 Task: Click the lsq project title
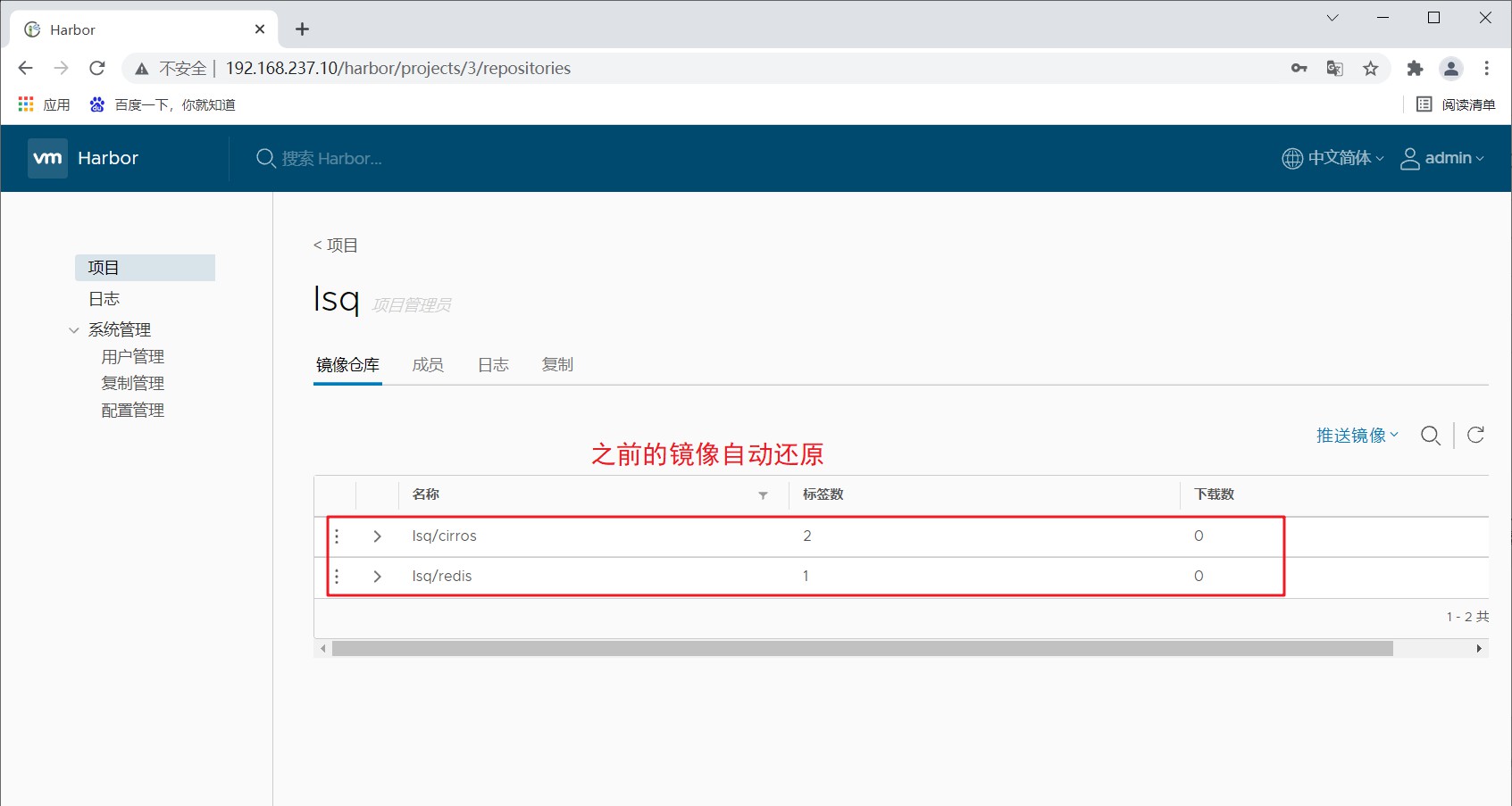[337, 299]
